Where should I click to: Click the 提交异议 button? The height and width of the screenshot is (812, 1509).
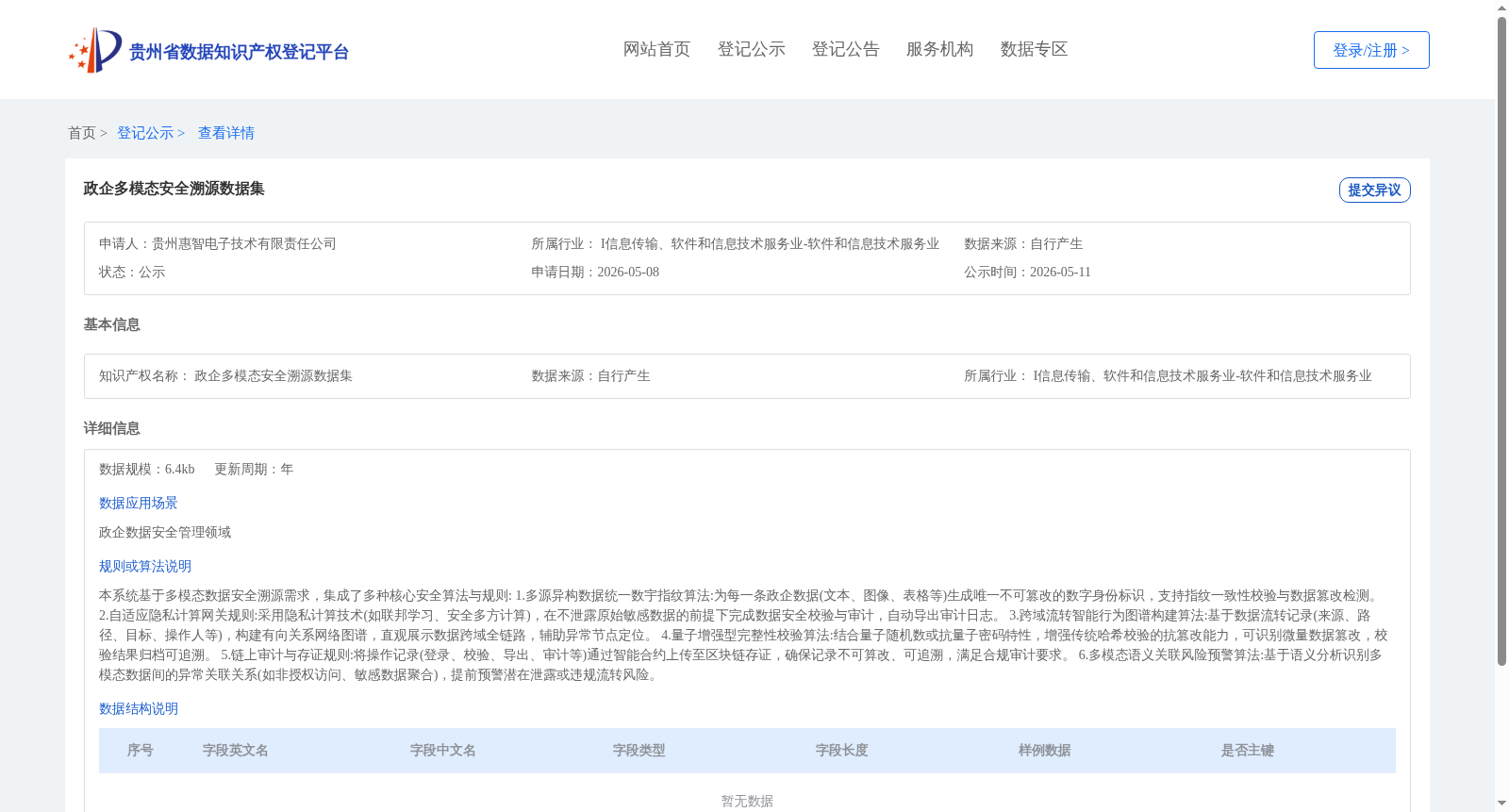point(1374,190)
